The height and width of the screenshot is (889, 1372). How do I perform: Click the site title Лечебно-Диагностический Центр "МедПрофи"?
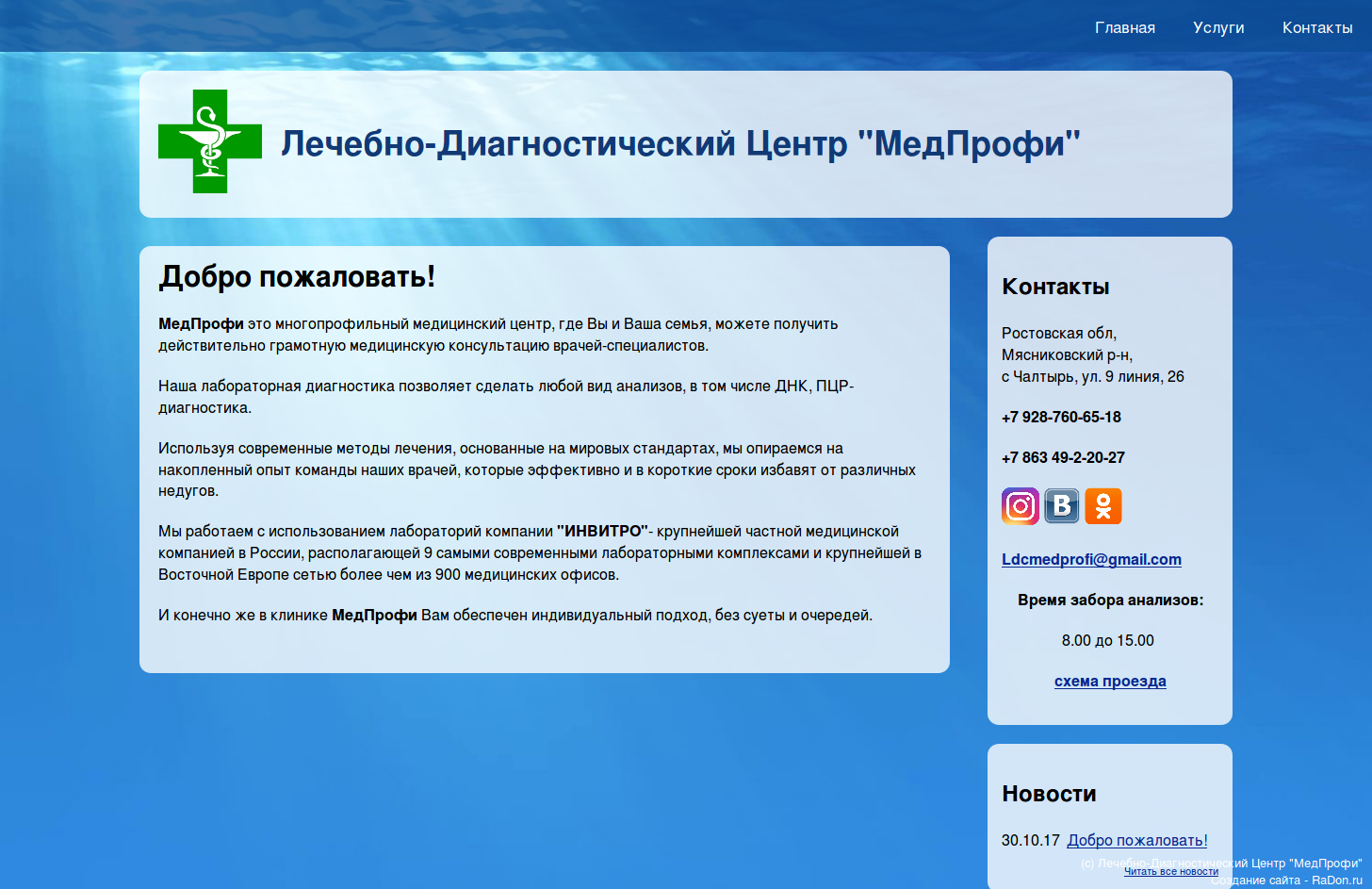[x=680, y=143]
